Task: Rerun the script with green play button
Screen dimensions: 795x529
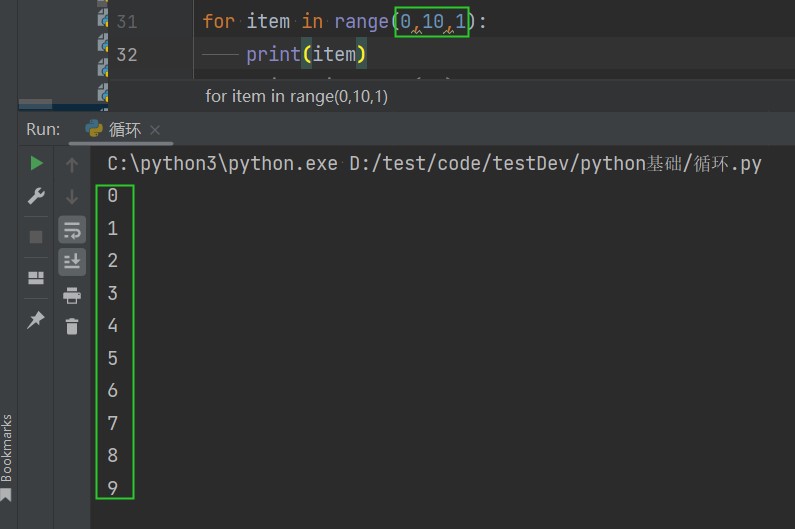Action: point(36,163)
